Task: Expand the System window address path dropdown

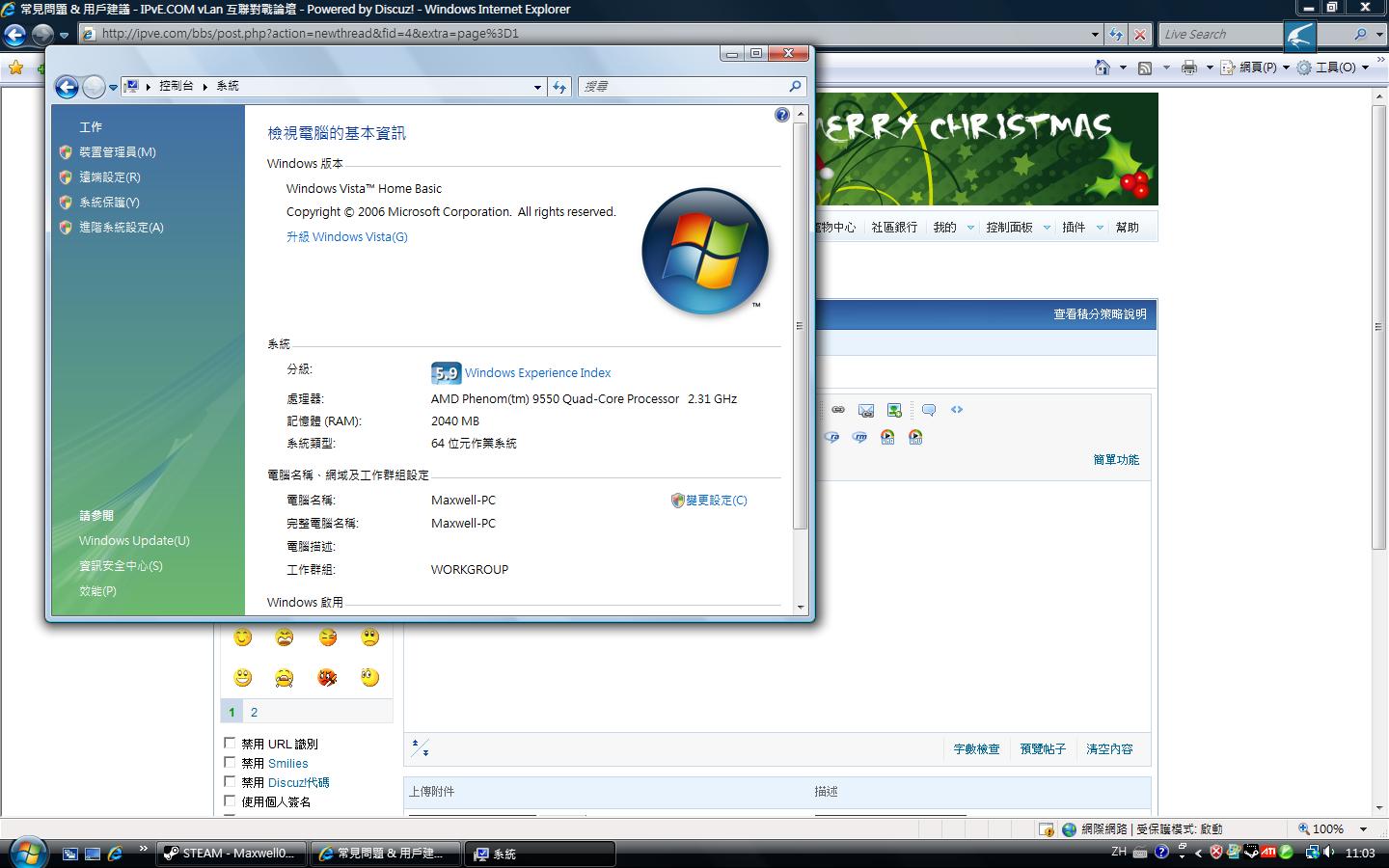Action: tap(537, 87)
